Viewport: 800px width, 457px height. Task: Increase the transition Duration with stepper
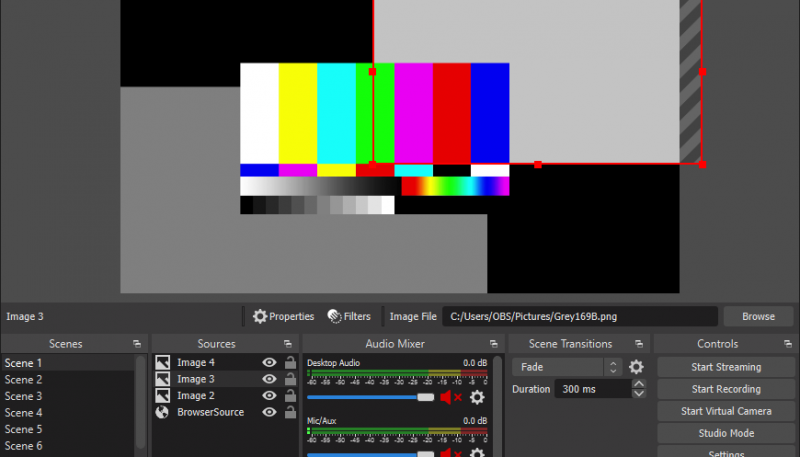point(639,385)
